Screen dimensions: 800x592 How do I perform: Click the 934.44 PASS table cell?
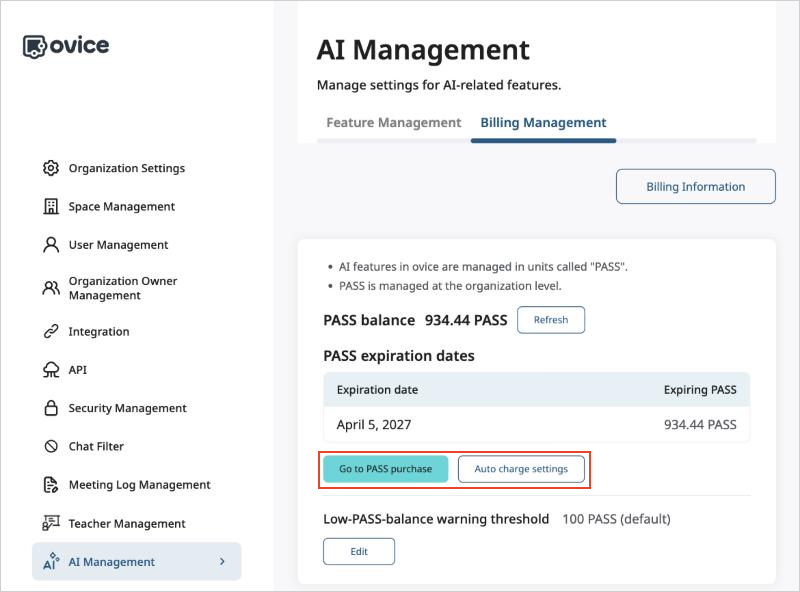point(700,425)
